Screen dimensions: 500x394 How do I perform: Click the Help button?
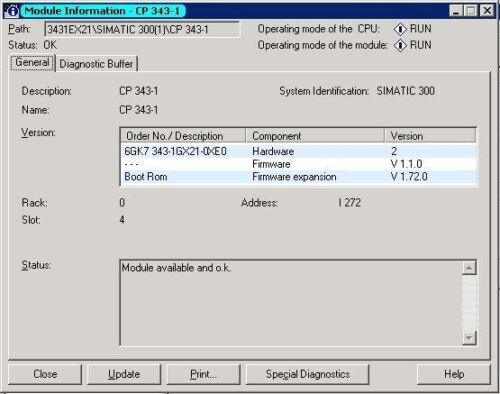[x=454, y=374]
